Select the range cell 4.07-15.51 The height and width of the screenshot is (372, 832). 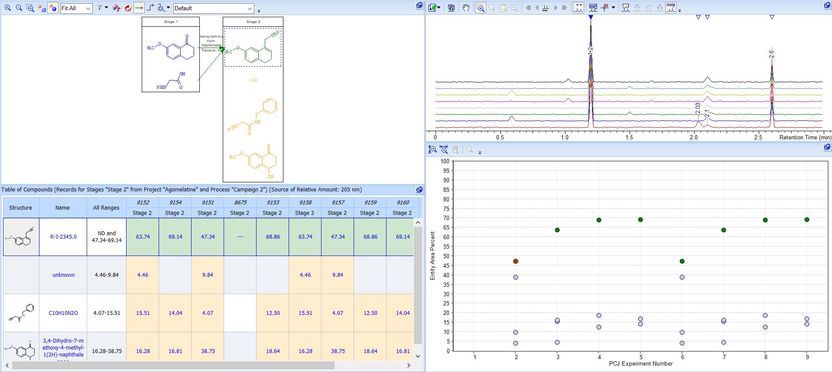(106, 313)
